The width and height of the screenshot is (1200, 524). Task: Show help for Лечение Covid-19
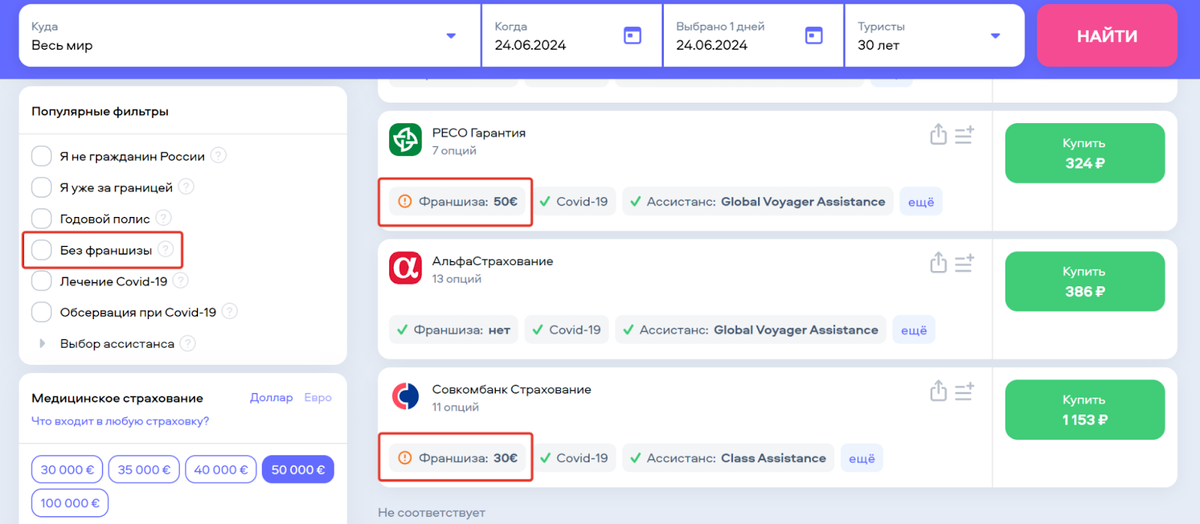pos(180,281)
